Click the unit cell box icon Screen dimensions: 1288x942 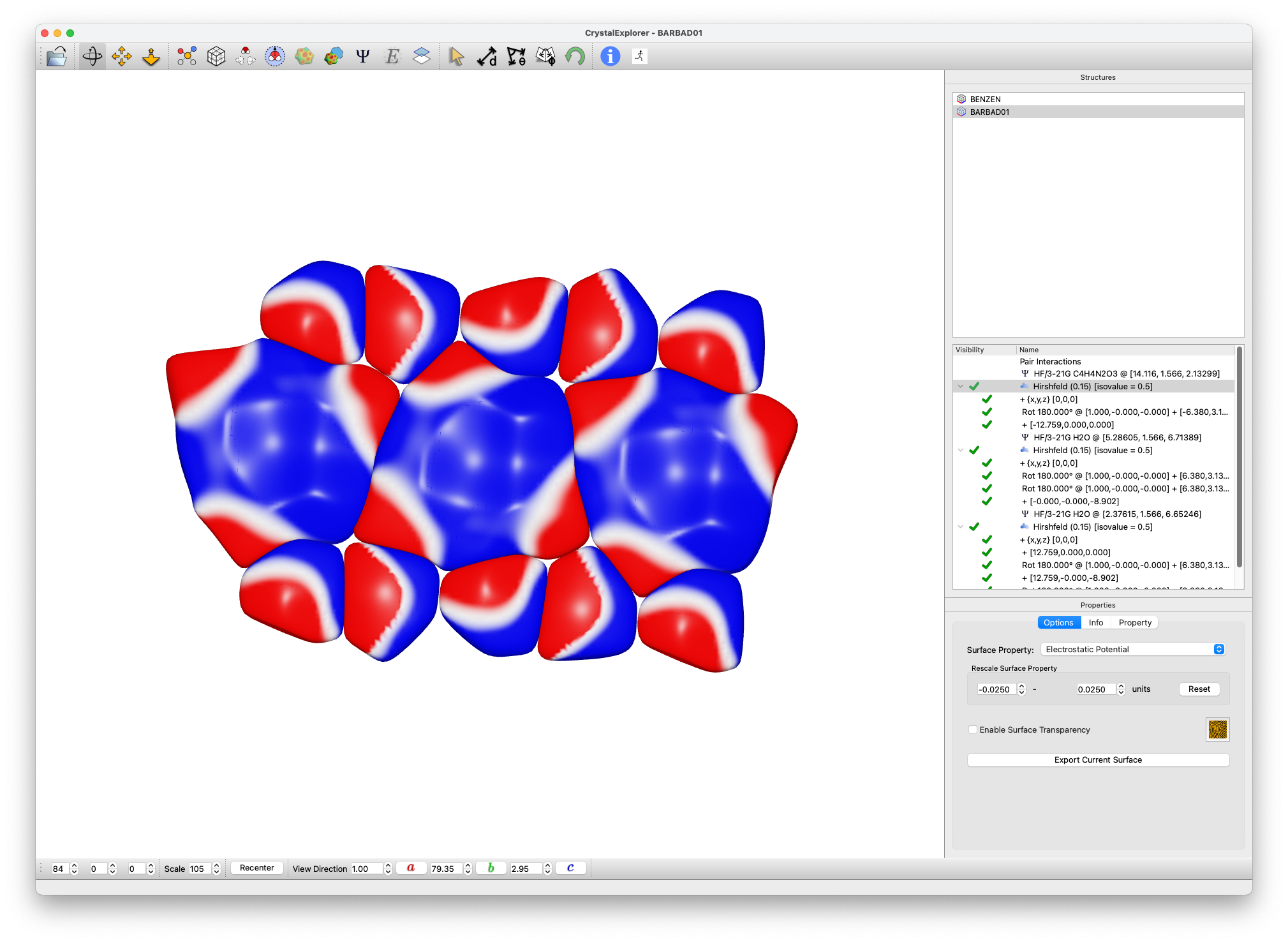pyautogui.click(x=216, y=57)
